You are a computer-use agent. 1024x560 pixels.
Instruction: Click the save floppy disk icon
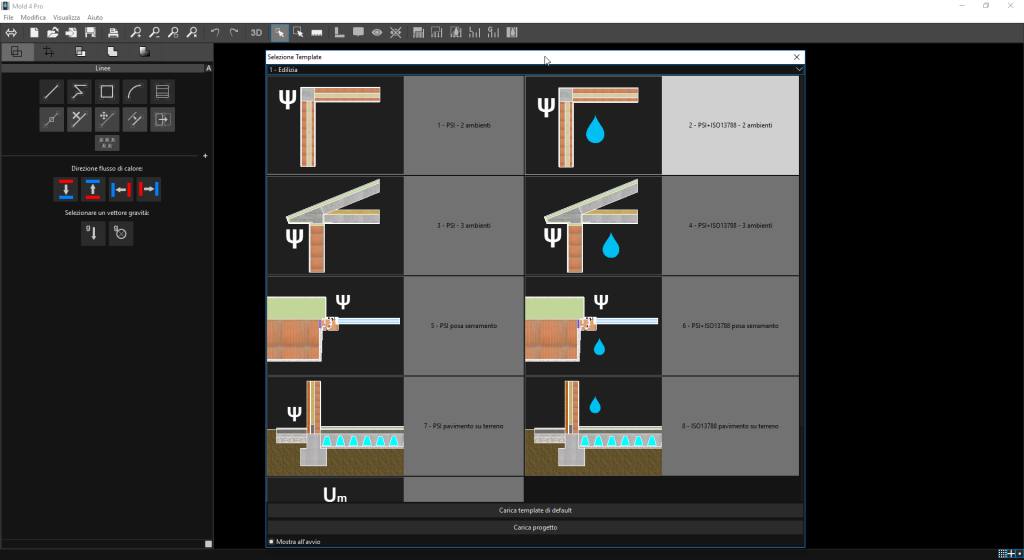tap(90, 32)
